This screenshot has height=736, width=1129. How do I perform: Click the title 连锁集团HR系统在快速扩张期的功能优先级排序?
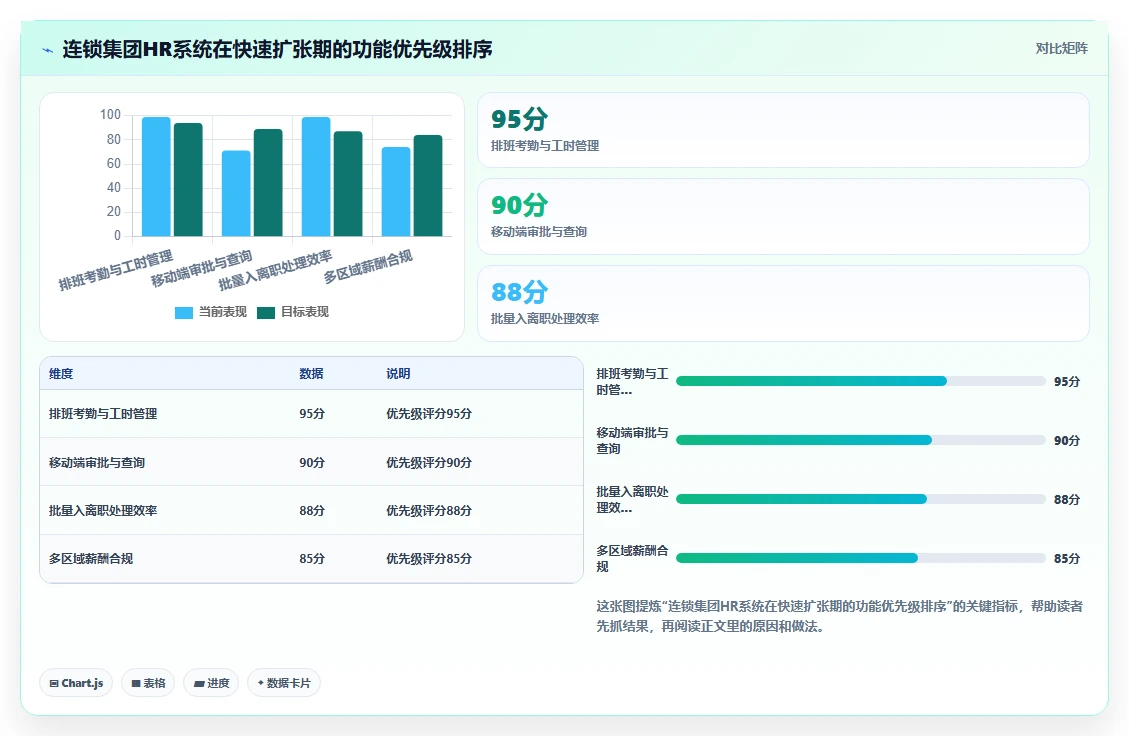point(277,50)
